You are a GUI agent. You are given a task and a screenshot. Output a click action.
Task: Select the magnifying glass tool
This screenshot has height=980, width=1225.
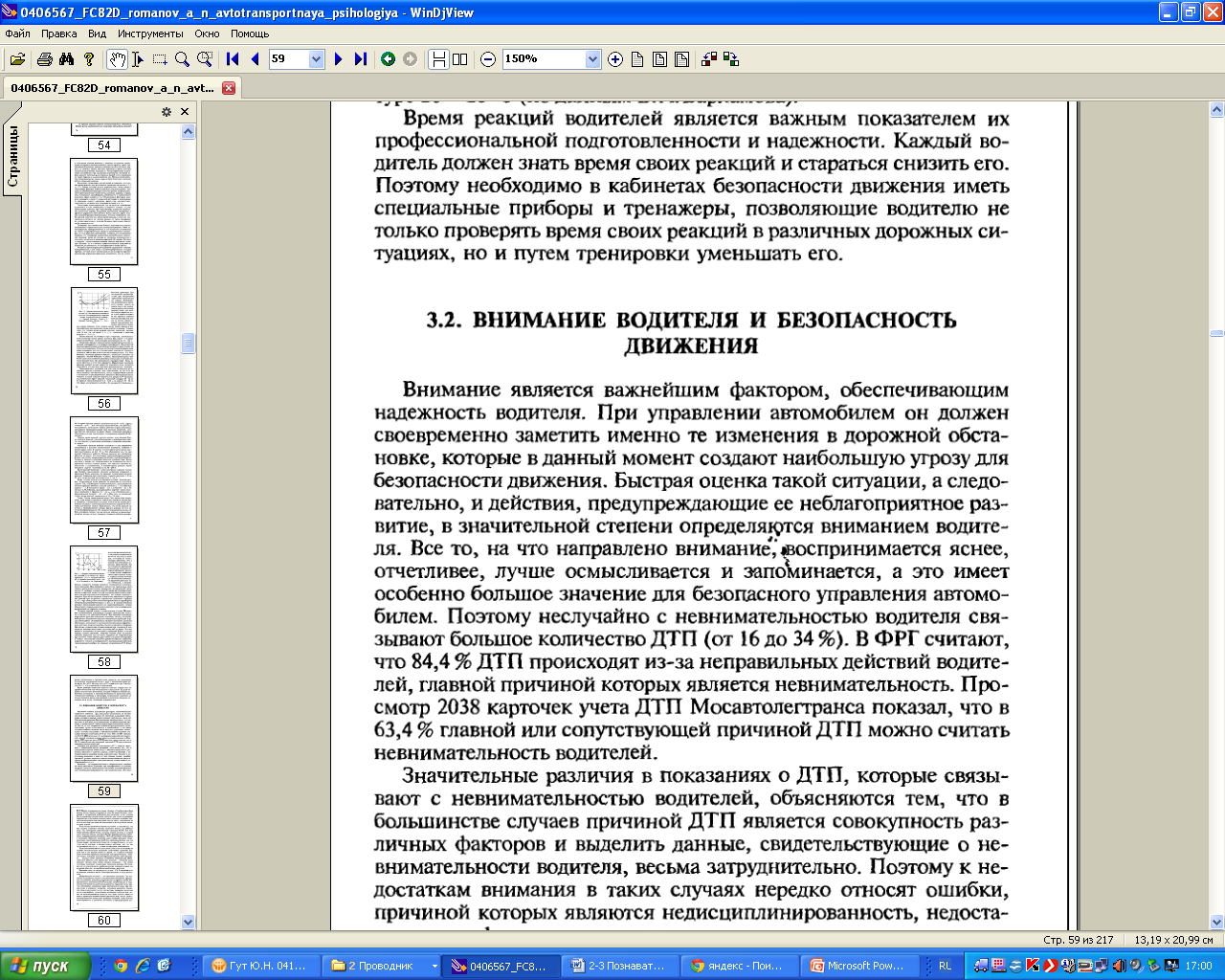coord(182,59)
